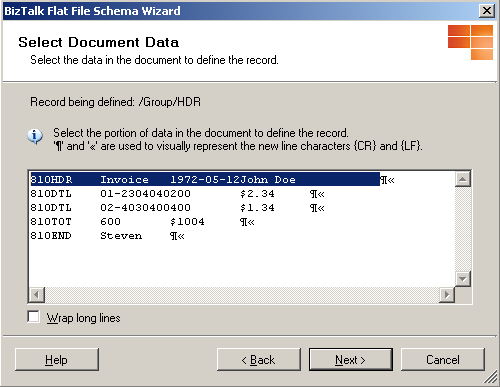
Task: Click the 810TOT 600 $1004 line
Action: click(142, 222)
